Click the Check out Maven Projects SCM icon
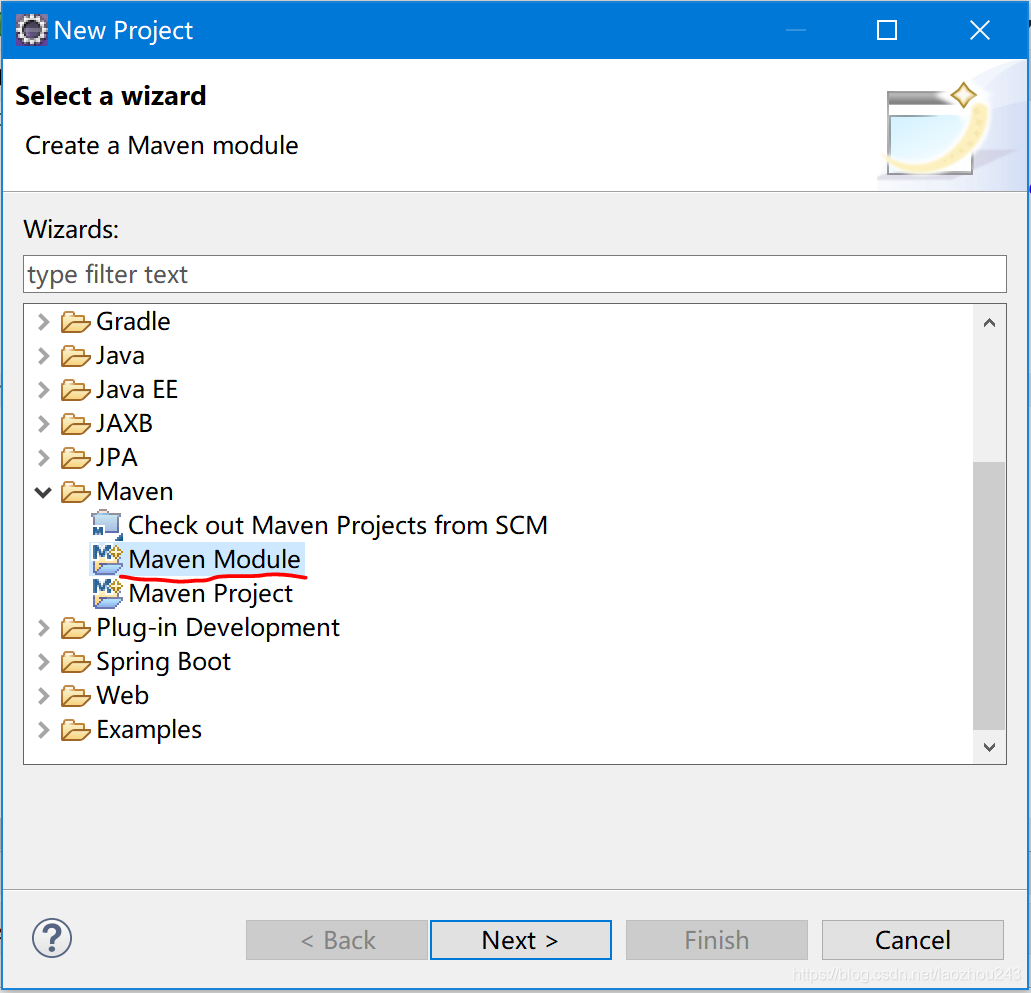 (x=107, y=525)
